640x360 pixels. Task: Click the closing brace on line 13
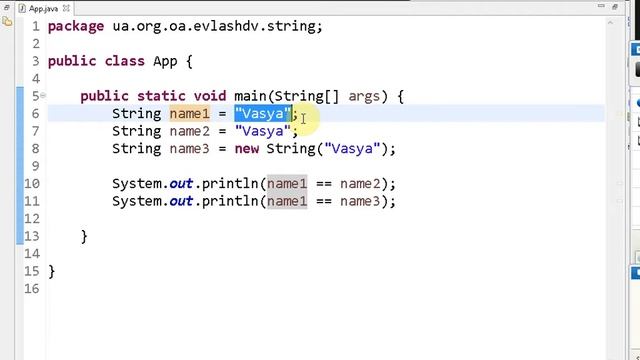[x=84, y=237]
